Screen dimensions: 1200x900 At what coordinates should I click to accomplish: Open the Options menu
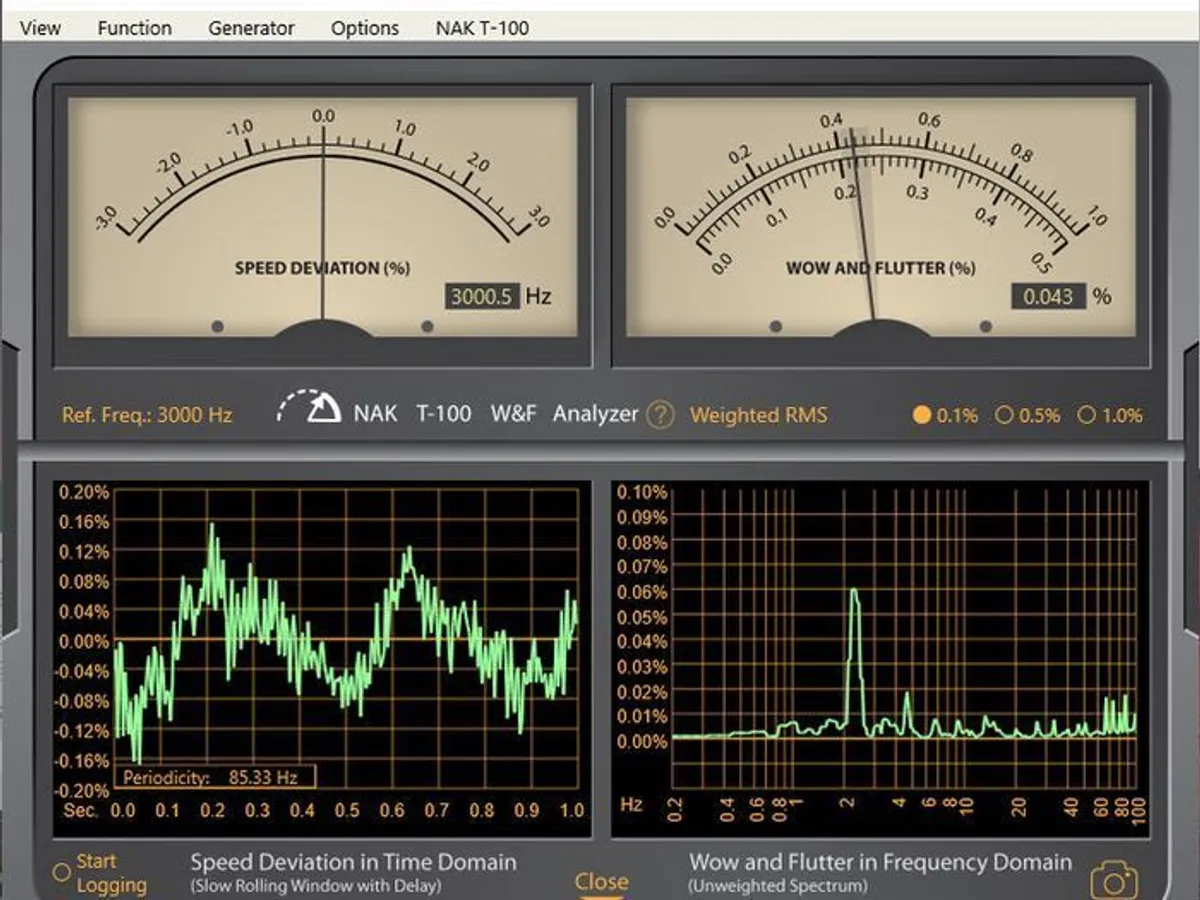pyautogui.click(x=364, y=28)
